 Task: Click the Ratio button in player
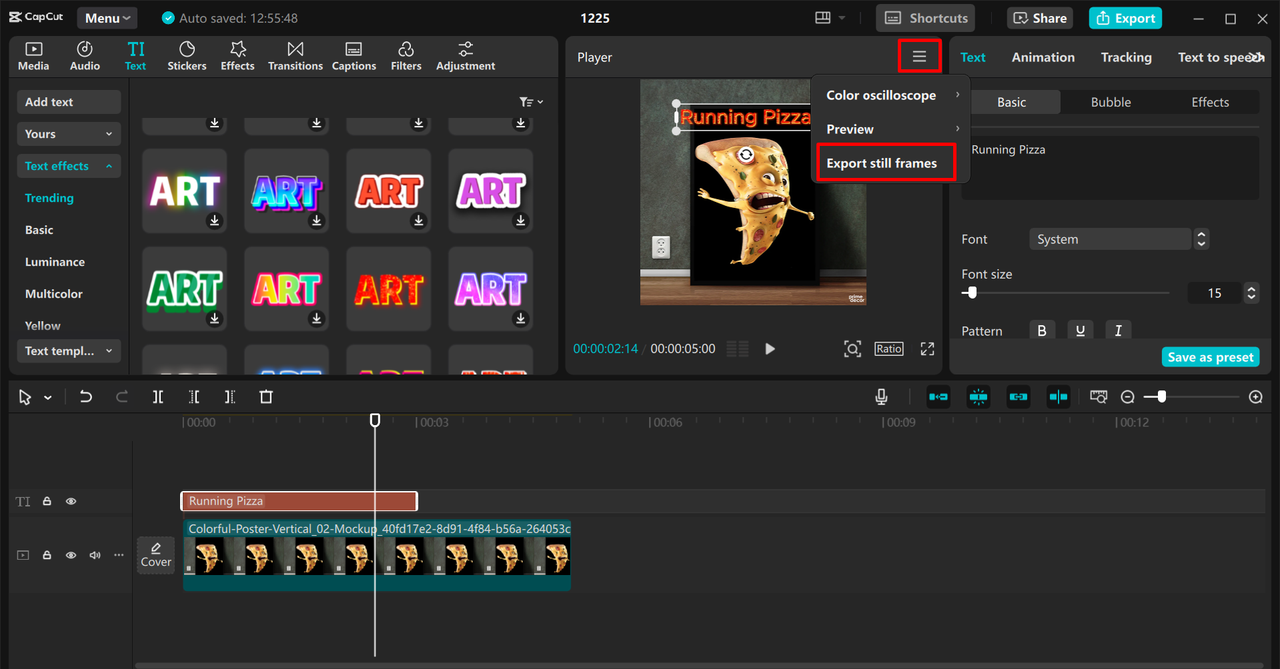(889, 349)
